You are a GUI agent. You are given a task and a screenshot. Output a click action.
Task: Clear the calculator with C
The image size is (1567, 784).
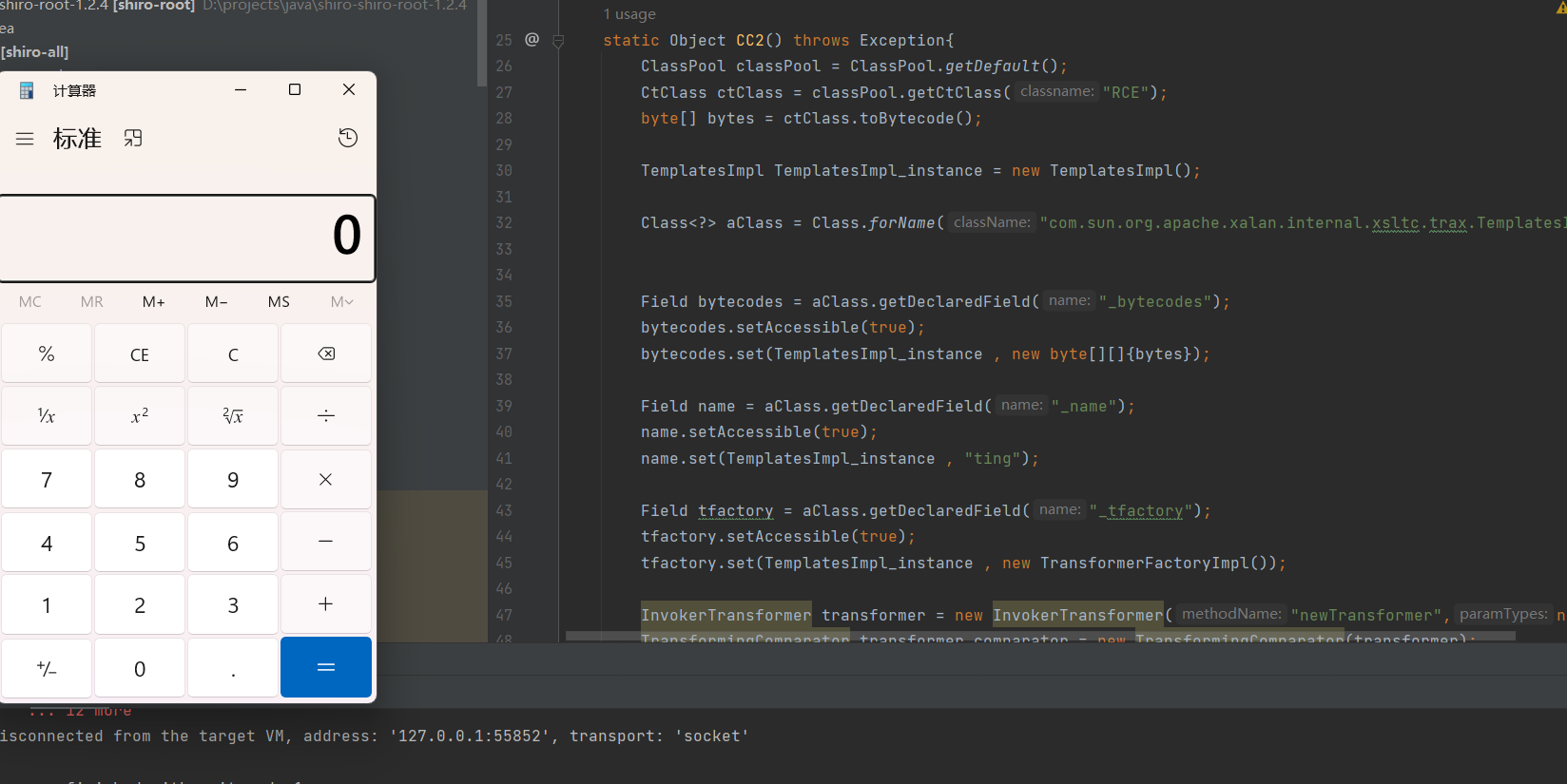(x=233, y=354)
